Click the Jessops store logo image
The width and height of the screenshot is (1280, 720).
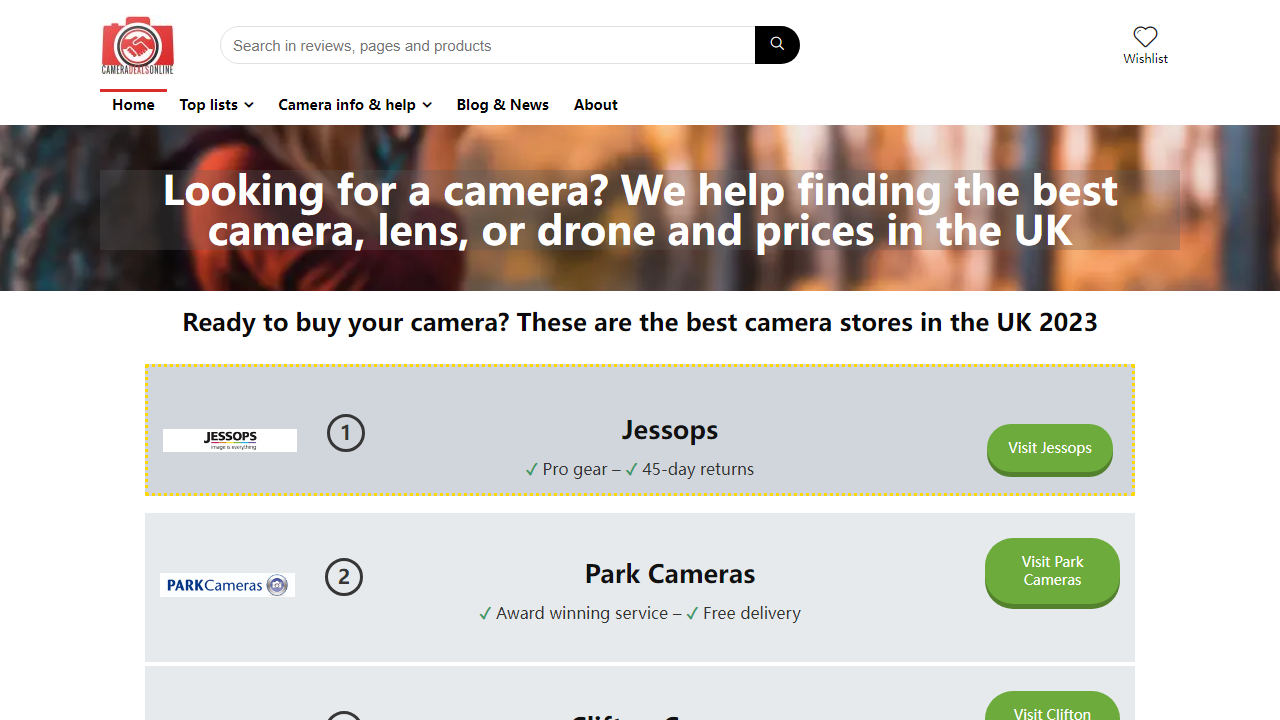point(229,440)
